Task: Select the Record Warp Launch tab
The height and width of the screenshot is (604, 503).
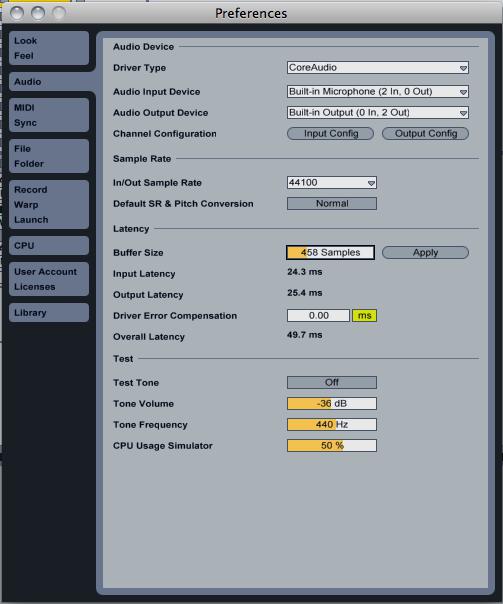Action: tap(49, 205)
